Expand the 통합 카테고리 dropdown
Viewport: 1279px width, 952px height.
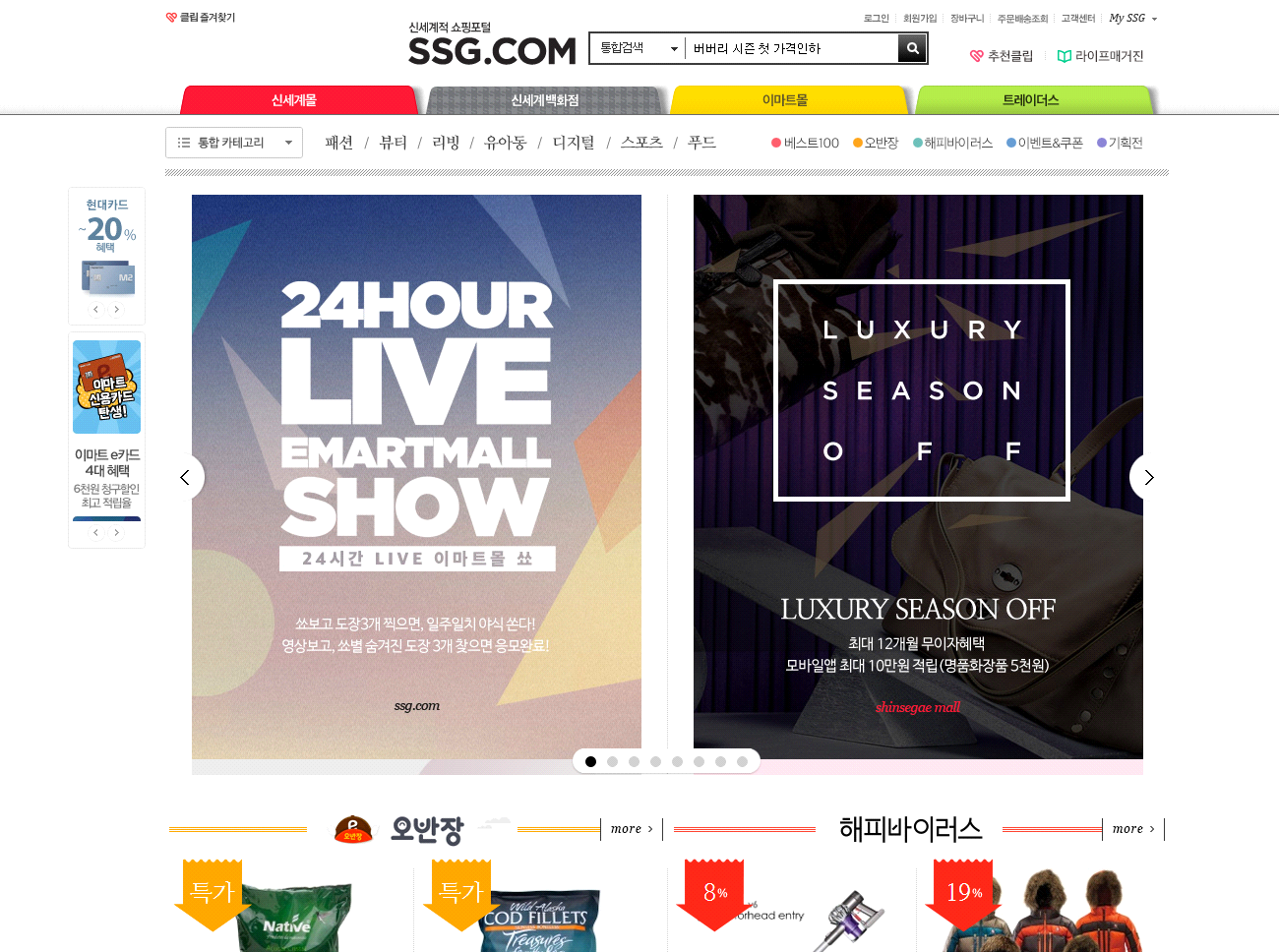point(234,143)
